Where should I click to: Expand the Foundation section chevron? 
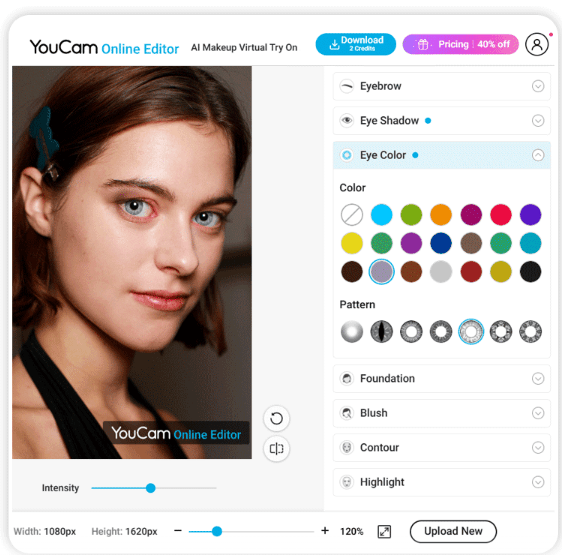538,378
